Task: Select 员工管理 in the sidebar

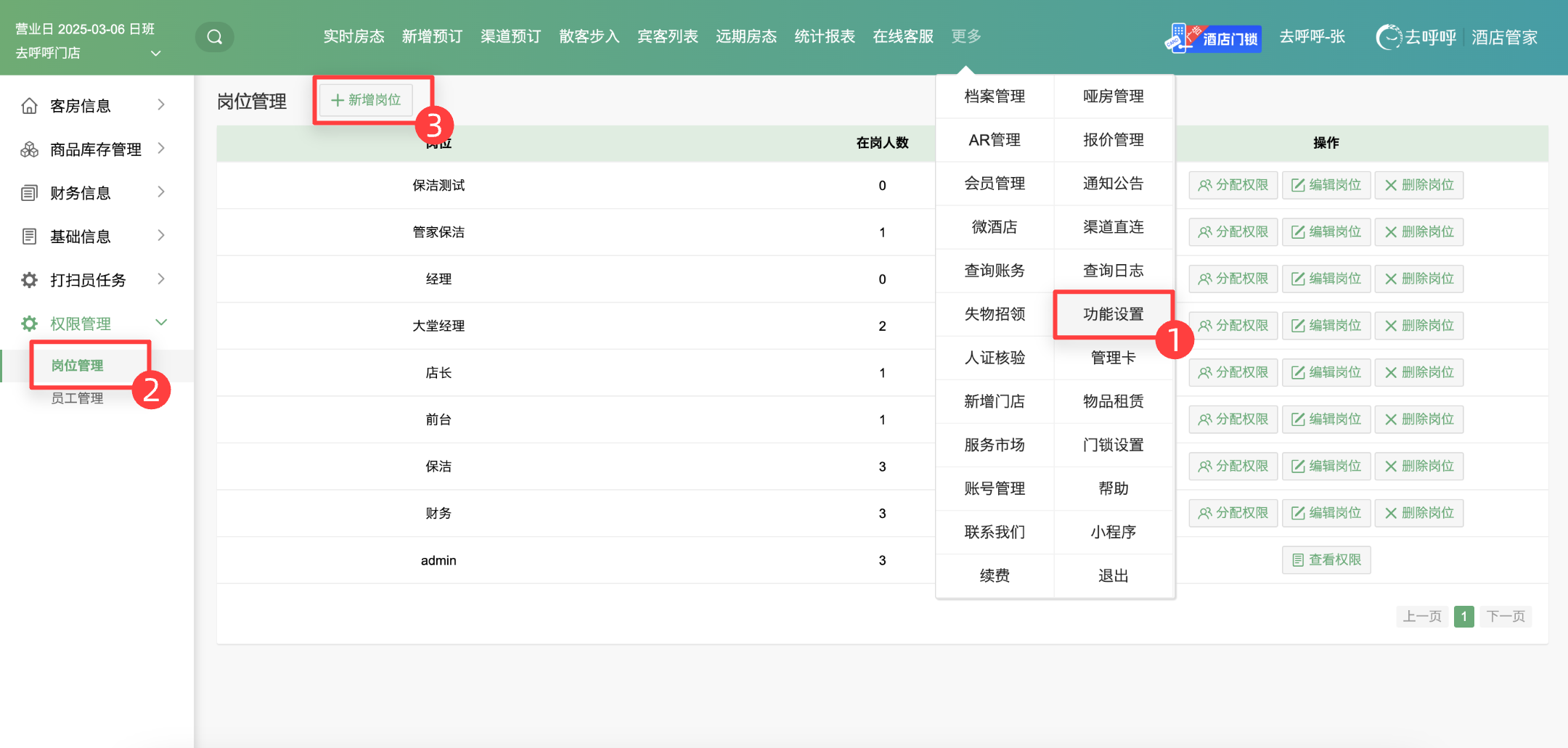Action: [78, 398]
